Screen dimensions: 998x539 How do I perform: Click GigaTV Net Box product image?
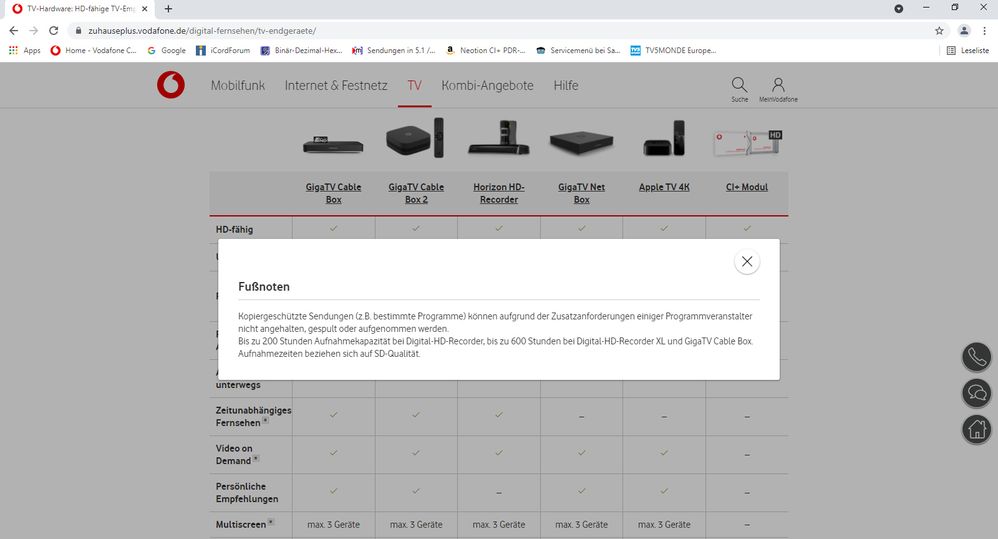tap(582, 143)
